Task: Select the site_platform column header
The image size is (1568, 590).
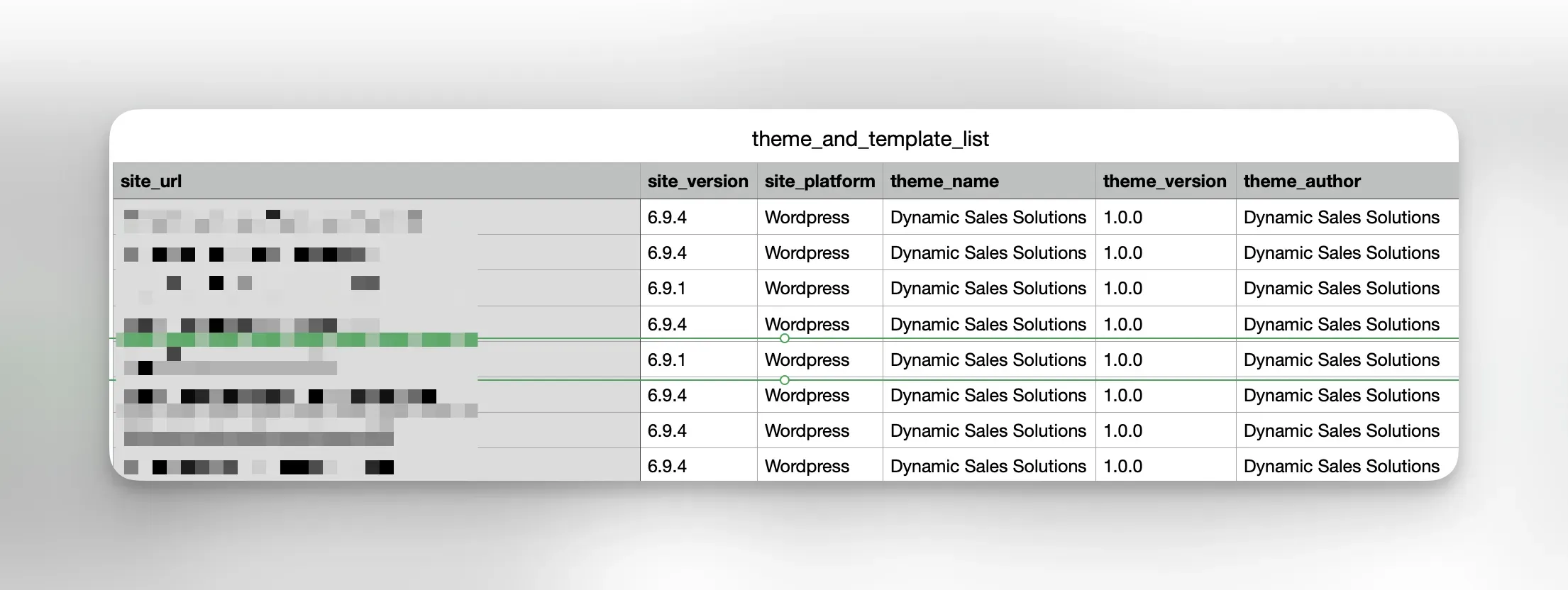Action: coord(819,181)
